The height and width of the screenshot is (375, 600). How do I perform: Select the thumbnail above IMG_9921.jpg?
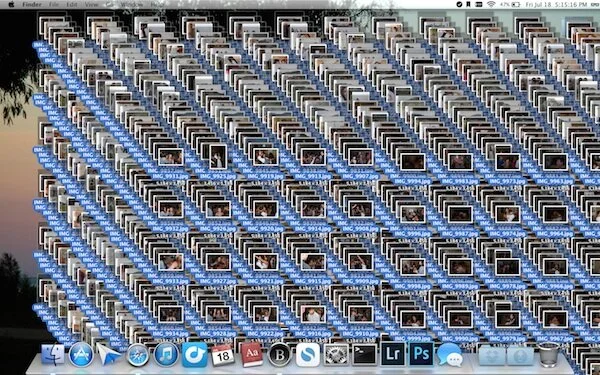[266, 262]
